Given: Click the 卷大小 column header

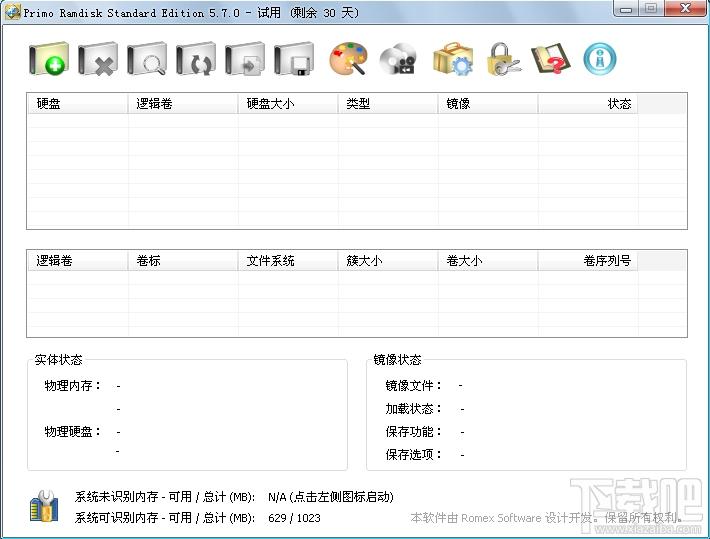Looking at the screenshot, I should click(488, 260).
